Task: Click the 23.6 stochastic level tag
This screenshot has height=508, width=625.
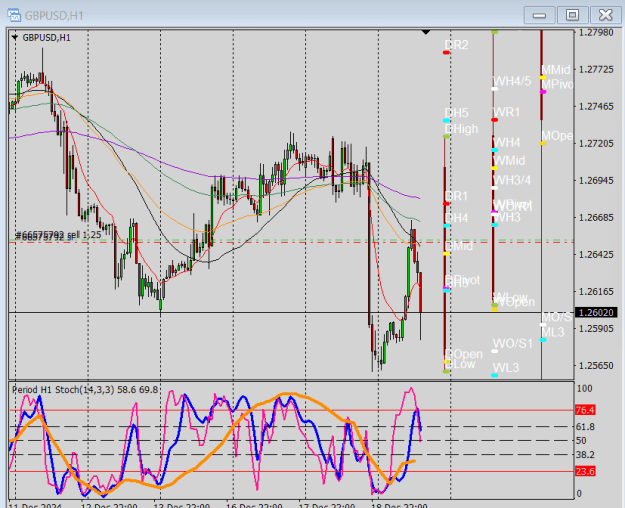Action: click(585, 472)
